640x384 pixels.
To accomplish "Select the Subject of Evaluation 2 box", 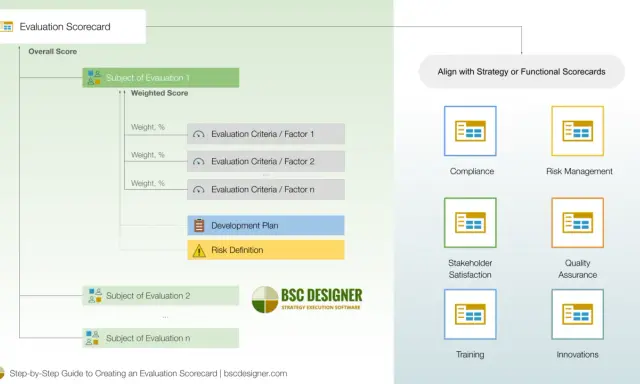I will coord(161,295).
